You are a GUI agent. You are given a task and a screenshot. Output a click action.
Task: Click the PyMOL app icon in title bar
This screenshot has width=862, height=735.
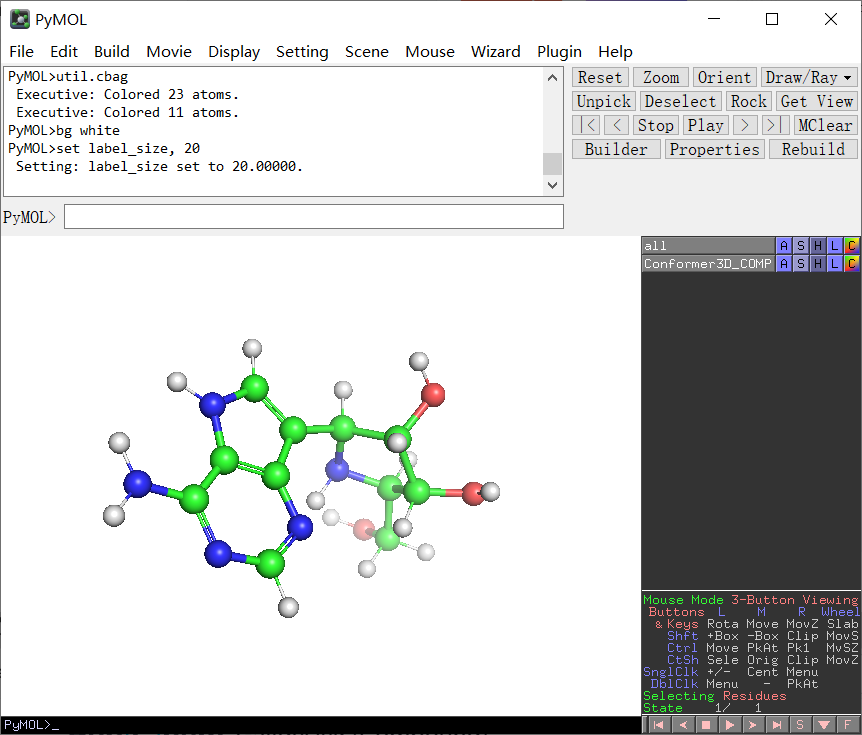point(20,20)
